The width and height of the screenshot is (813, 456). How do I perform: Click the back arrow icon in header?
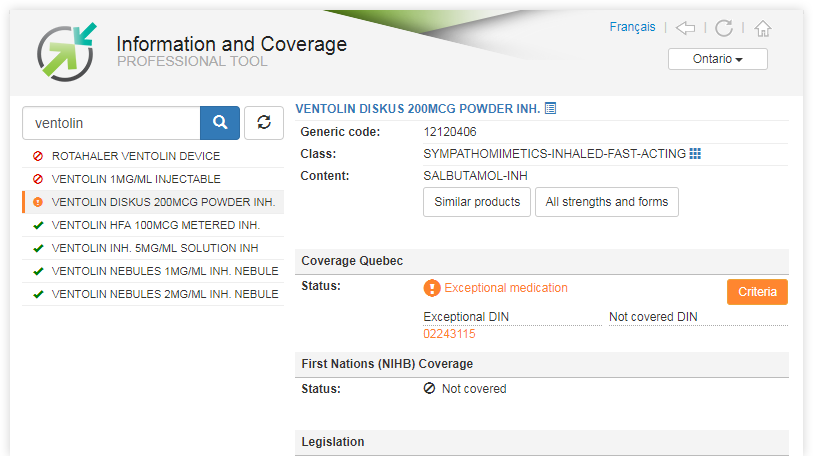click(x=685, y=27)
